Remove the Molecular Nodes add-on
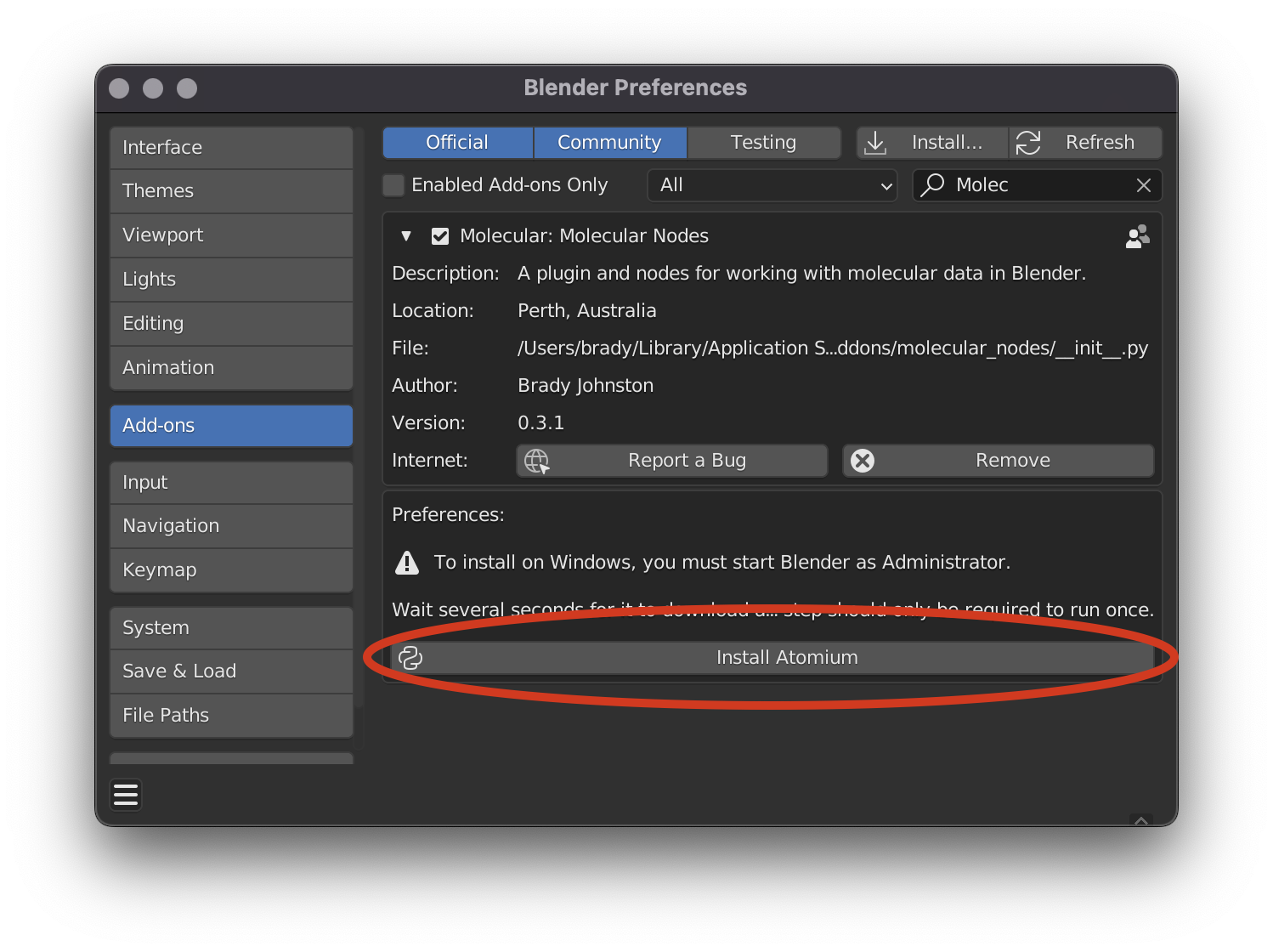1273x952 pixels. (x=998, y=461)
